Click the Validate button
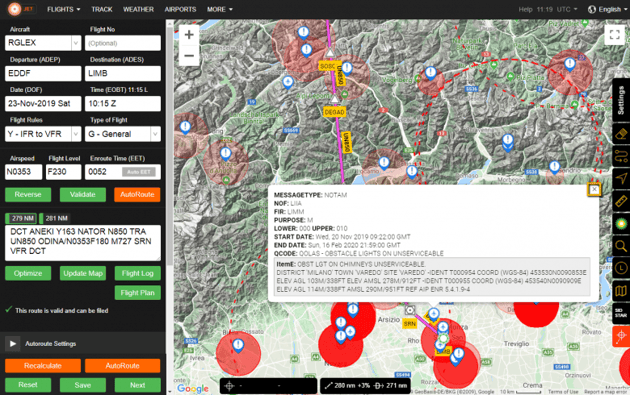 [83, 194]
